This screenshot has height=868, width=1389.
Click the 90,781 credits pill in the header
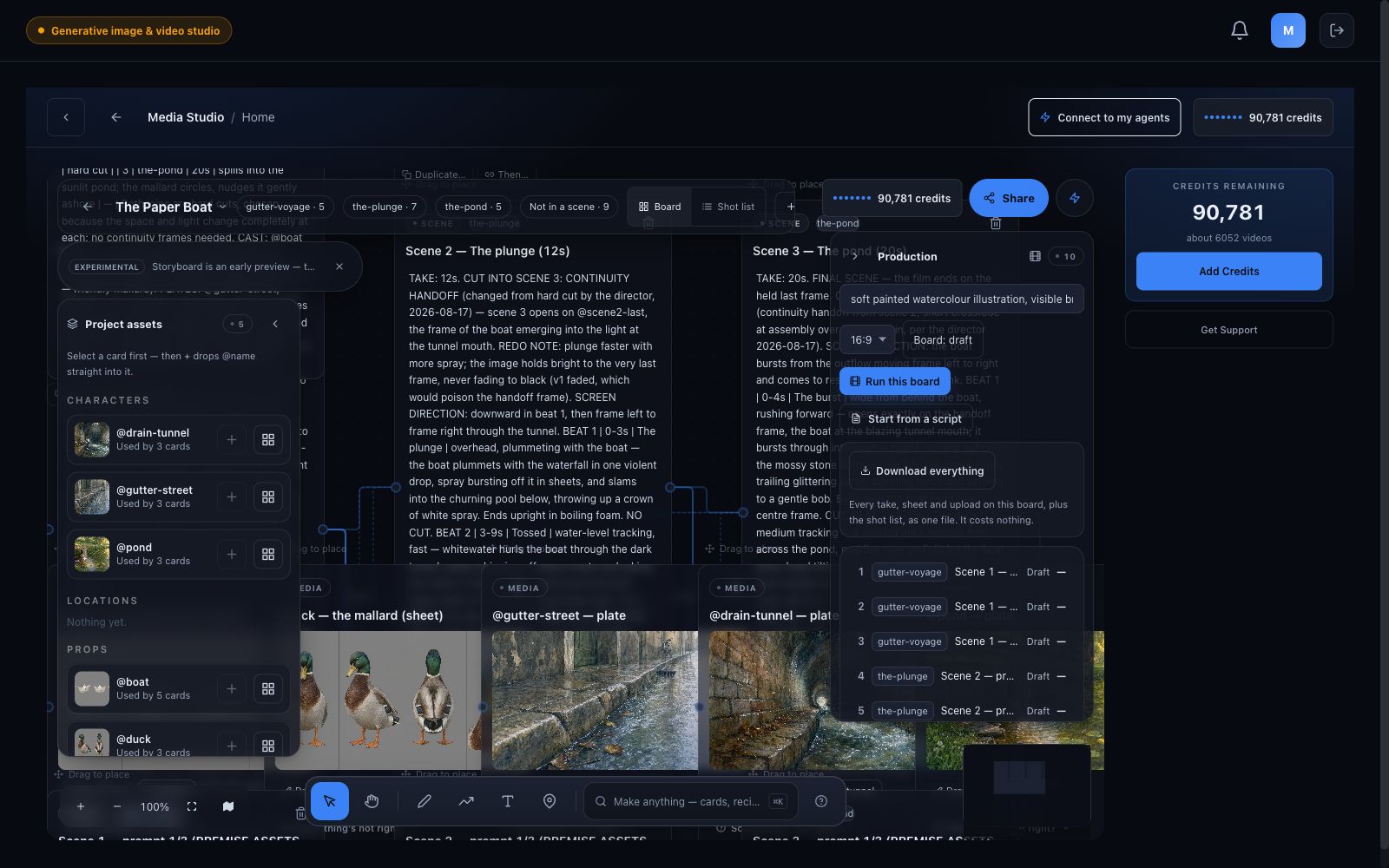(1263, 117)
